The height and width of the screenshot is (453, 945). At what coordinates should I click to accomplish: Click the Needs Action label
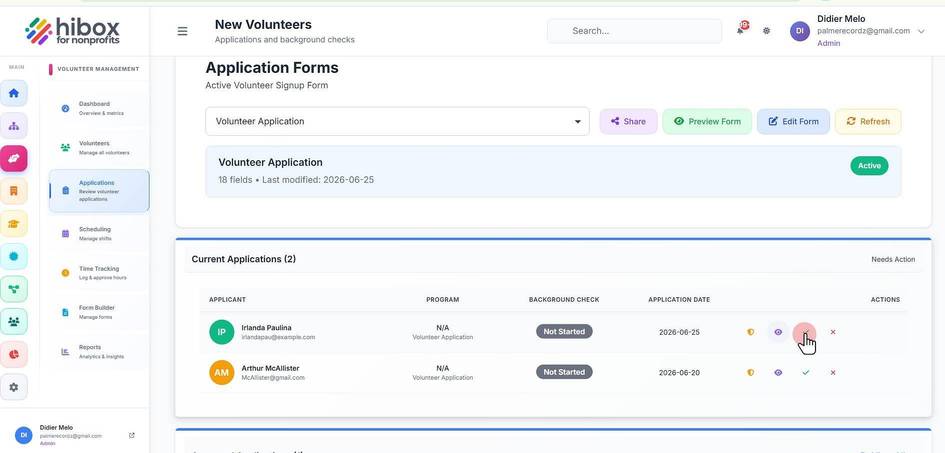click(x=893, y=259)
